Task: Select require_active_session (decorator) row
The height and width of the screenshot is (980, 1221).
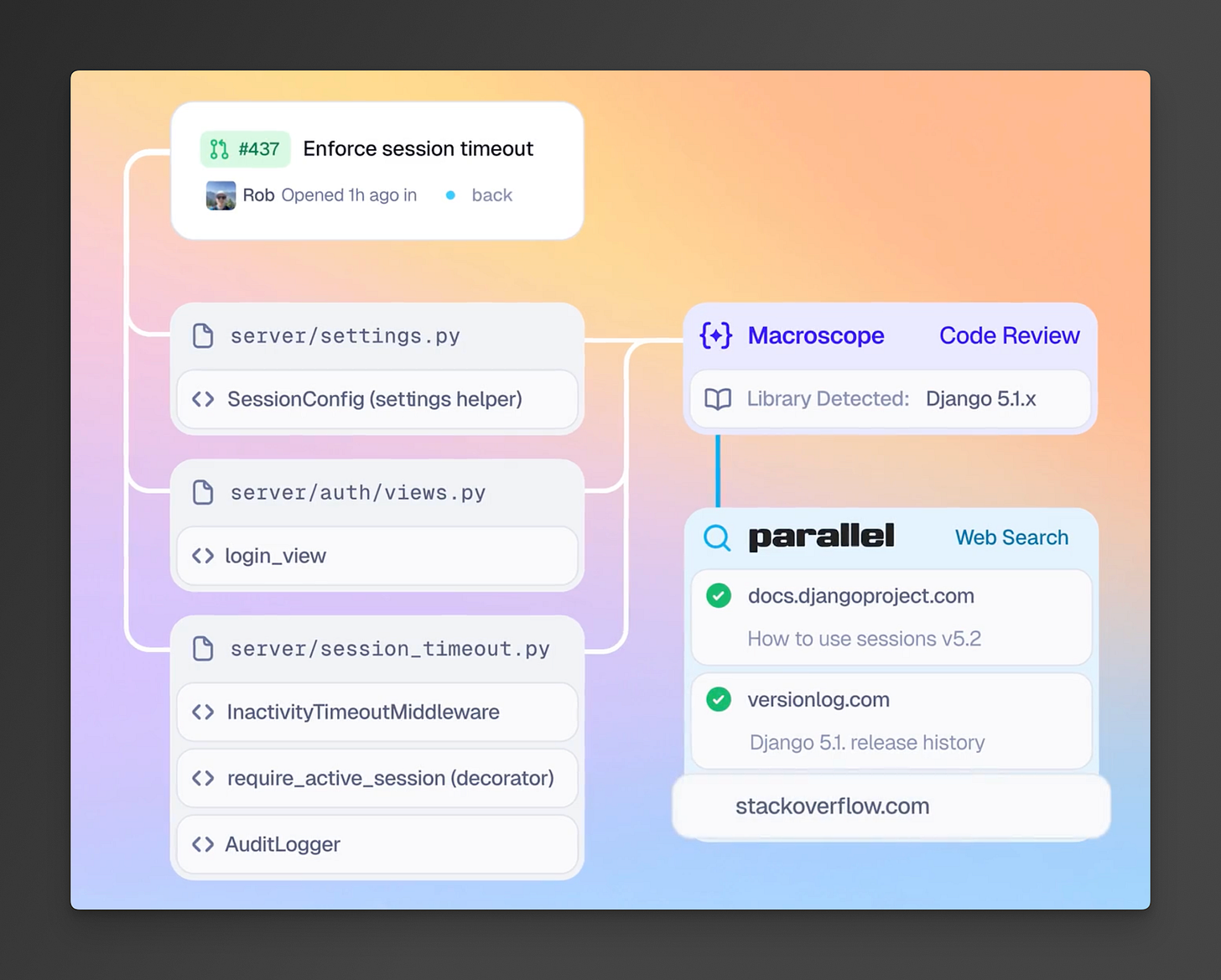Action: (377, 778)
